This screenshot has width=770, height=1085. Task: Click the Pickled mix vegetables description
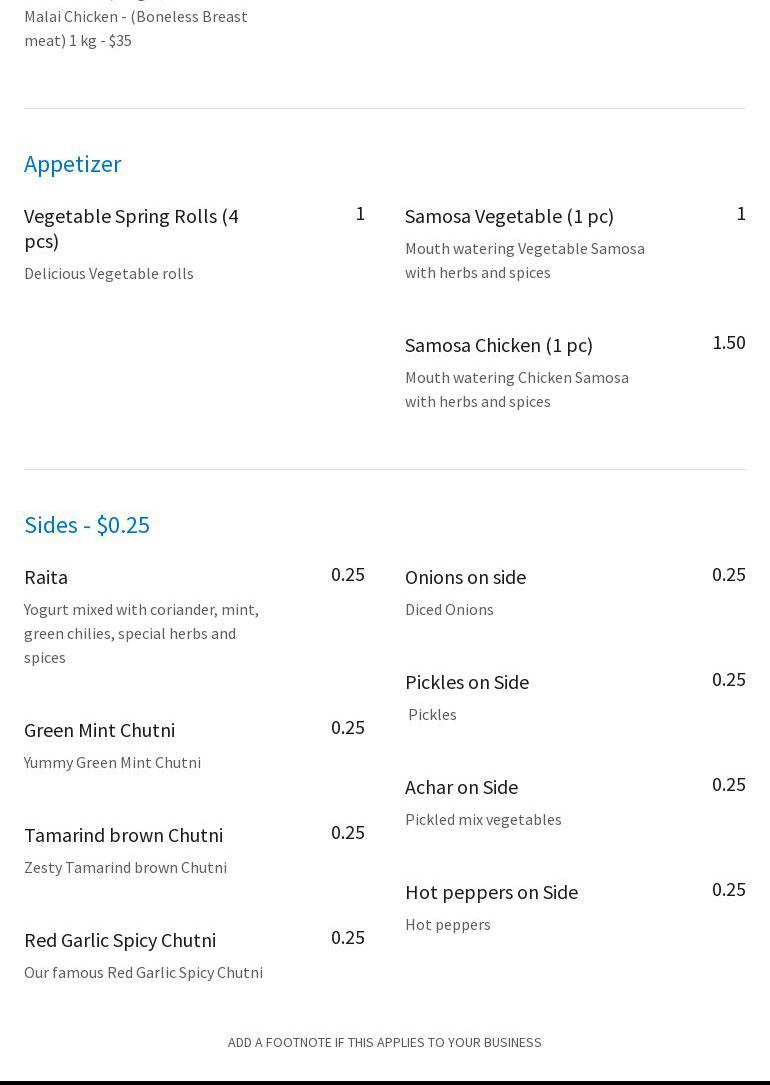click(x=483, y=819)
